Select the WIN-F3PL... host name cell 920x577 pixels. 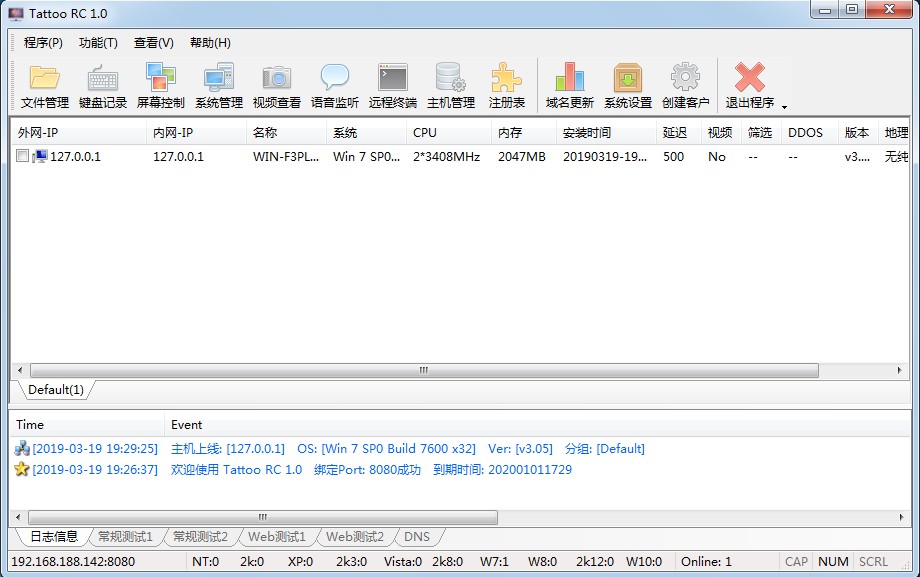pos(286,157)
